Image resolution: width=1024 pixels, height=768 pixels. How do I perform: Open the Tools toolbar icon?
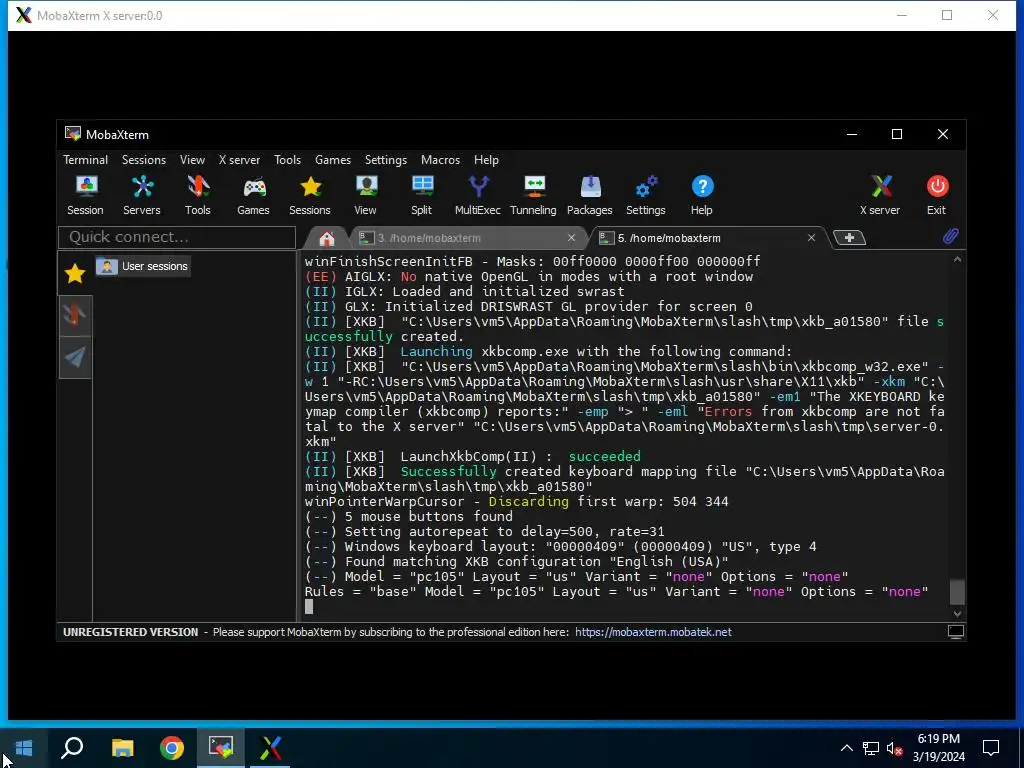click(x=198, y=195)
